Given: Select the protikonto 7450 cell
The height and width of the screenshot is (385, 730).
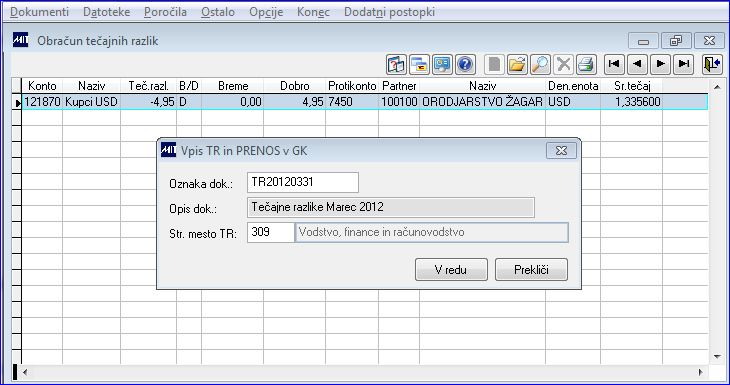Looking at the screenshot, I should coord(352,102).
